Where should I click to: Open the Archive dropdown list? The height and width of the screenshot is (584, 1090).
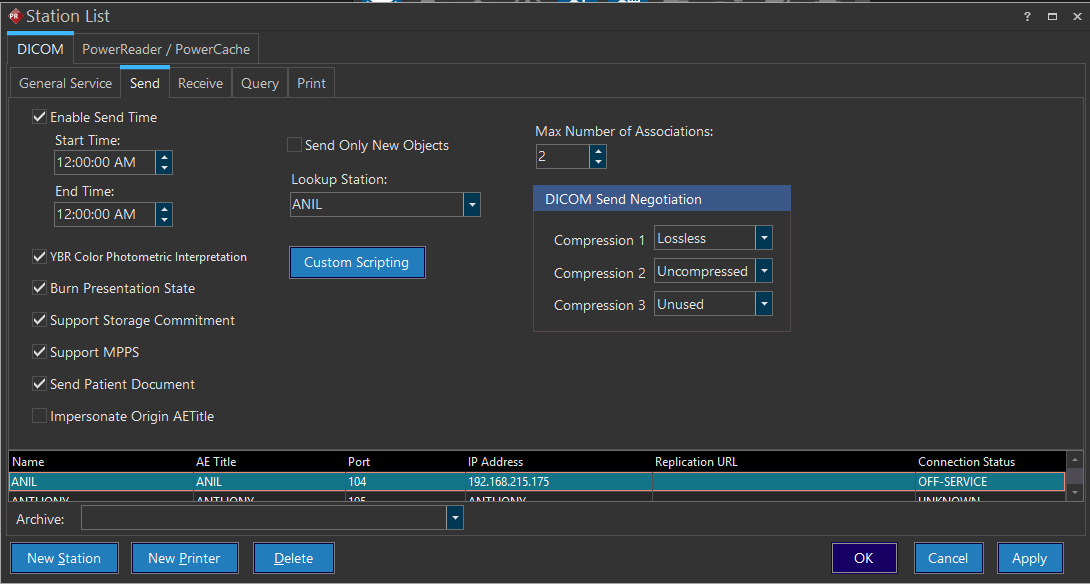coord(455,518)
